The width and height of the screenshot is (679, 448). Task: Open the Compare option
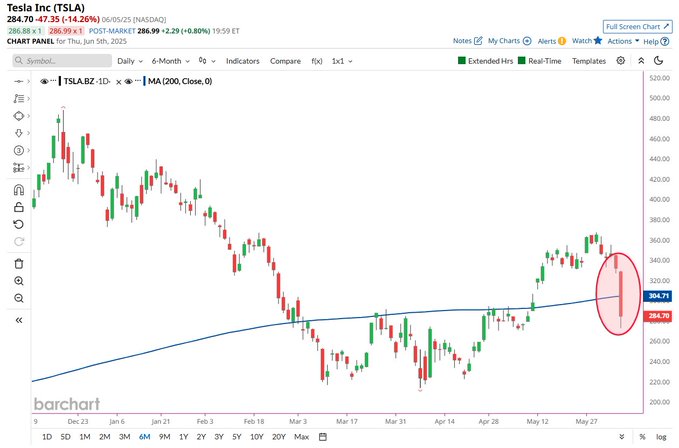pyautogui.click(x=285, y=61)
